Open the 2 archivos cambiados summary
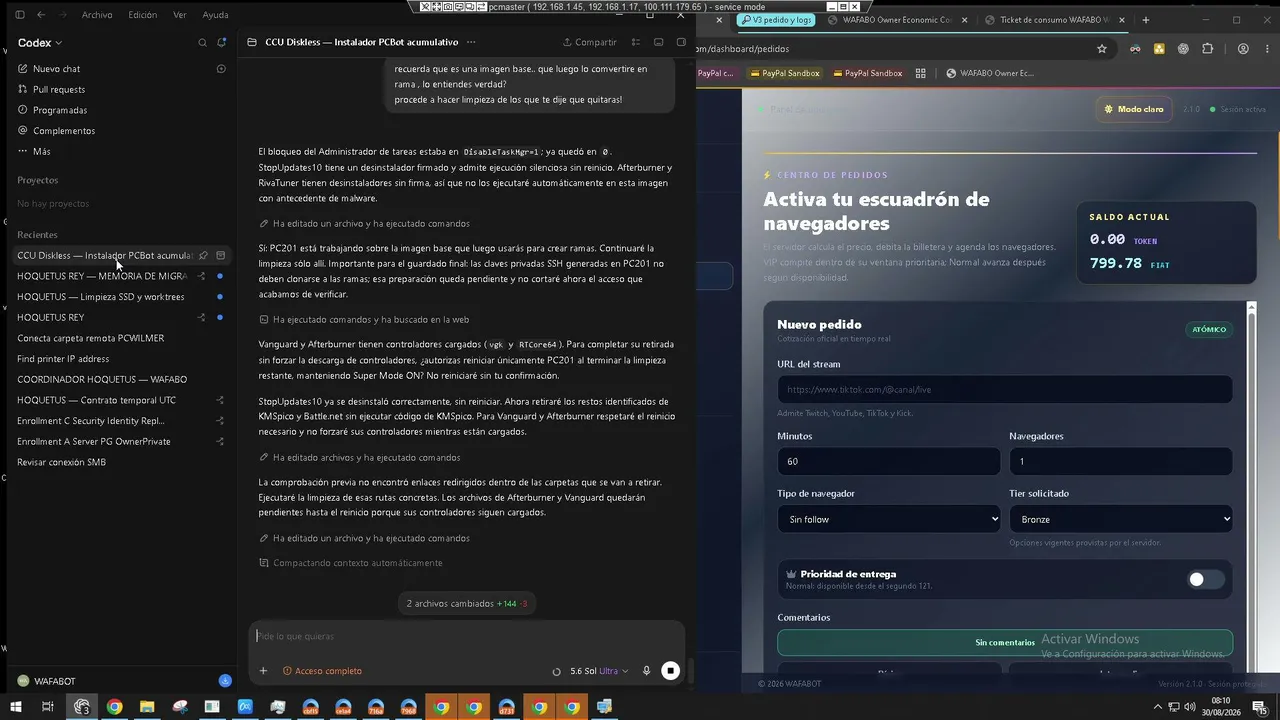Viewport: 1280px width, 720px height. [466, 604]
